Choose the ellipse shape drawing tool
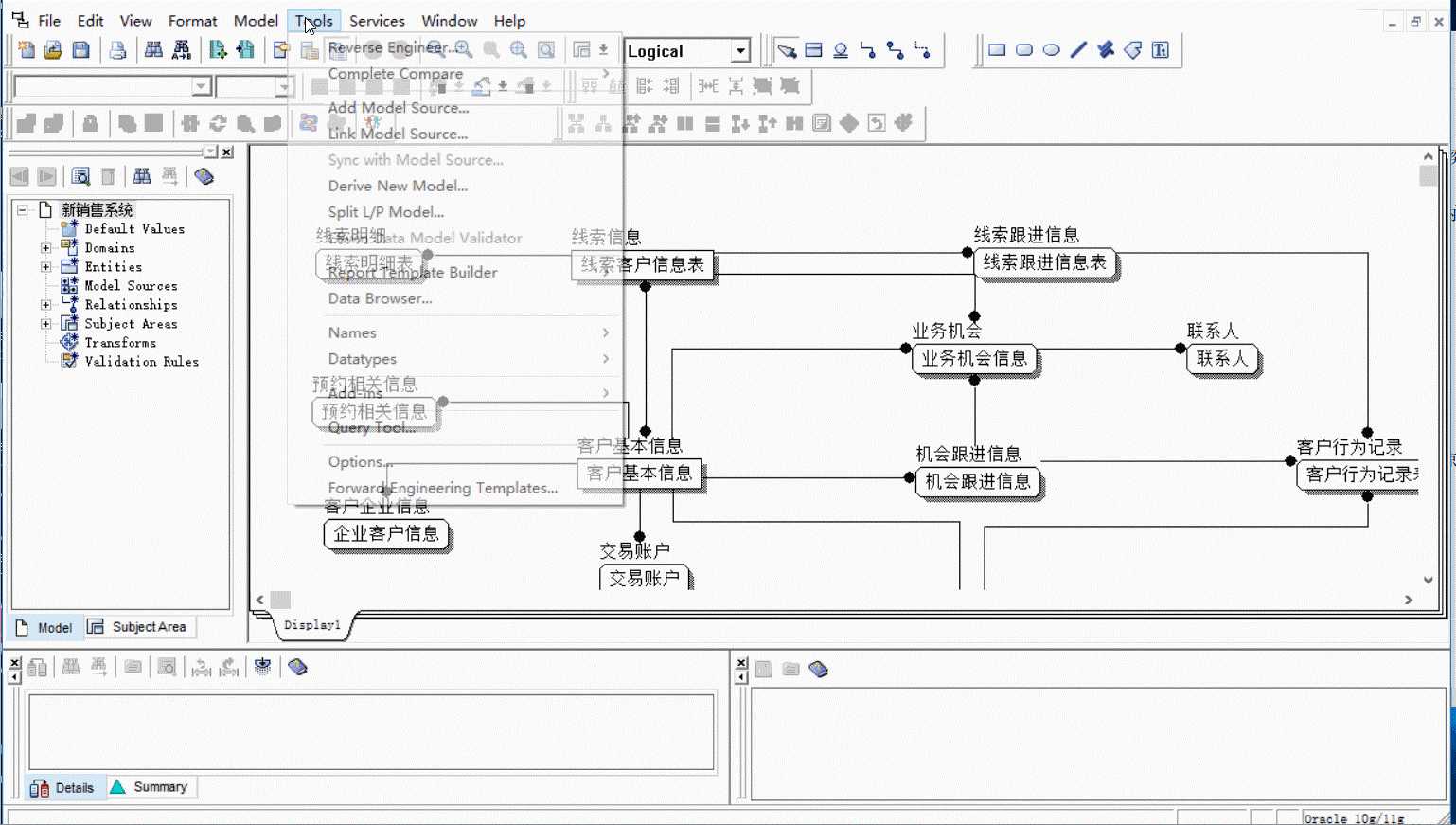 [1052, 50]
